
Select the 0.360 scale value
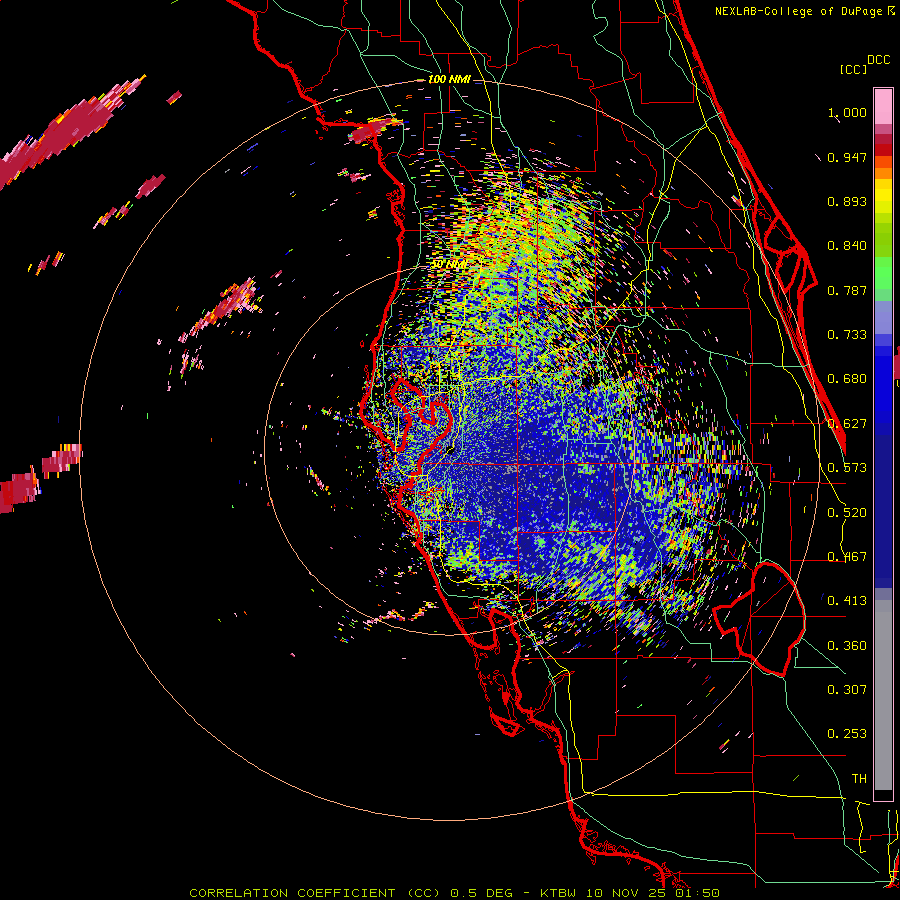(847, 646)
